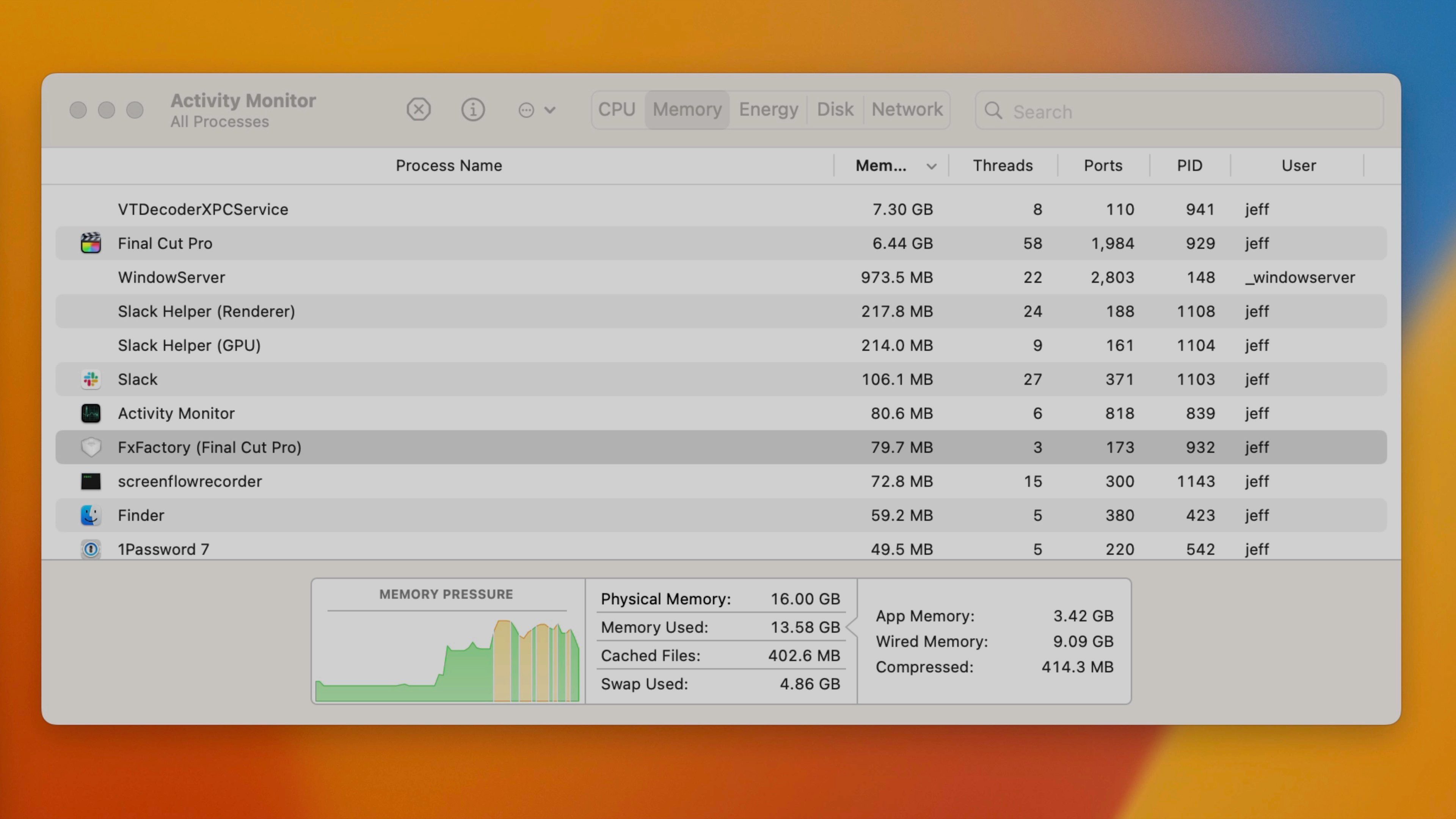
Task: Click the All Processes subtitle
Action: (x=219, y=121)
